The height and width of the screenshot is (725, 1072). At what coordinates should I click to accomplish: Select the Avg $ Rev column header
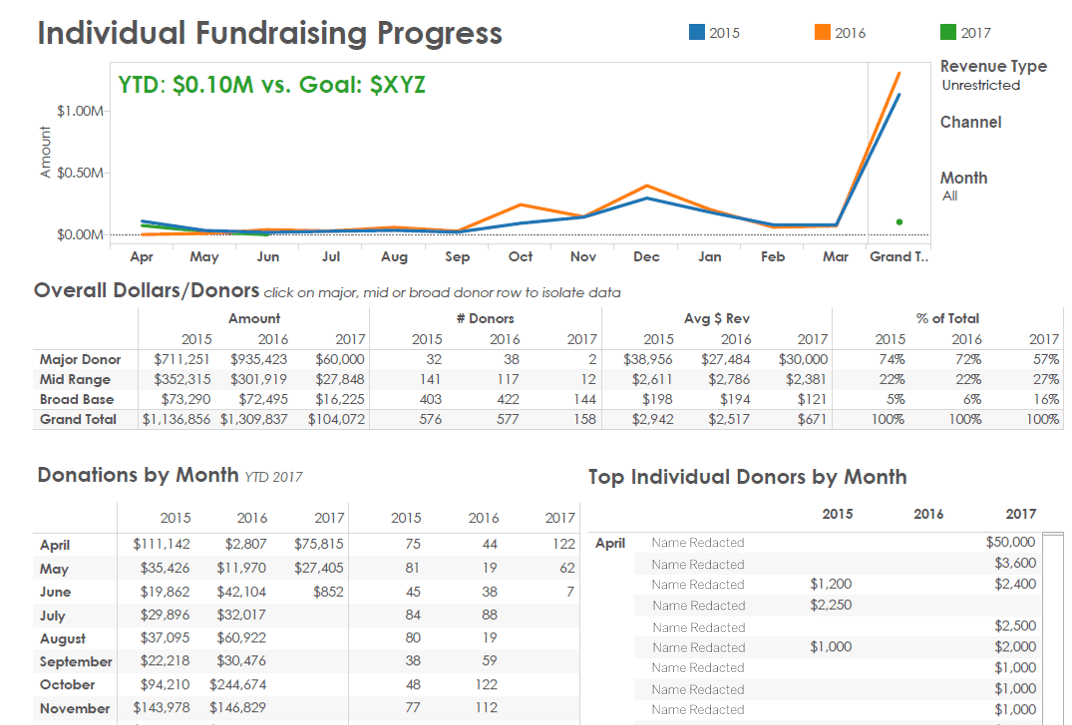click(716, 318)
